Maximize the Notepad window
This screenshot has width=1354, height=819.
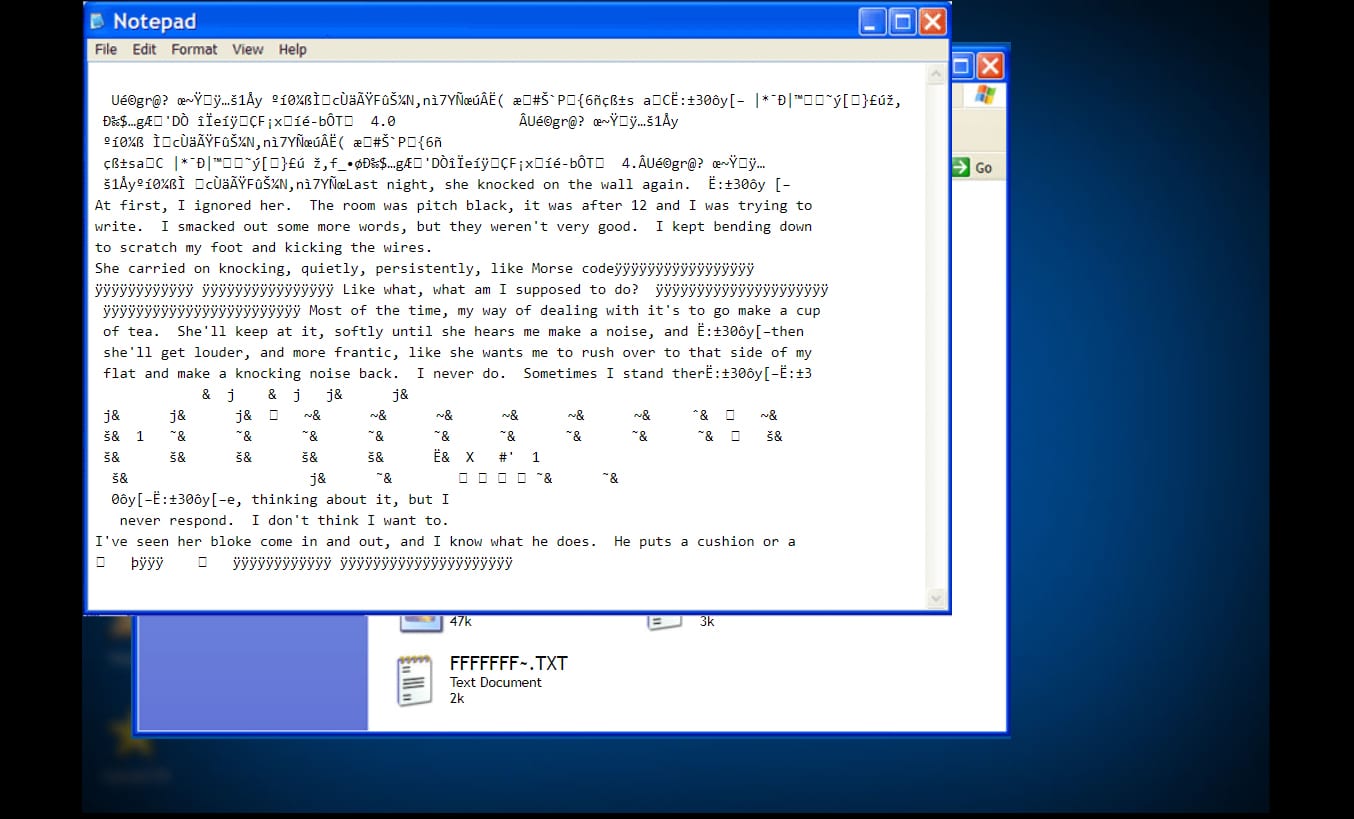click(903, 21)
